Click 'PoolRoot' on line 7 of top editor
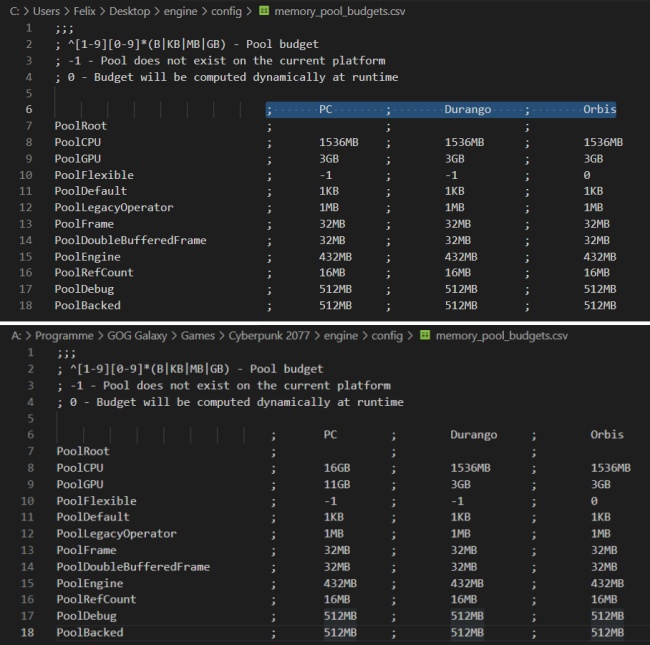Viewport: 650px width, 645px height. 81,126
